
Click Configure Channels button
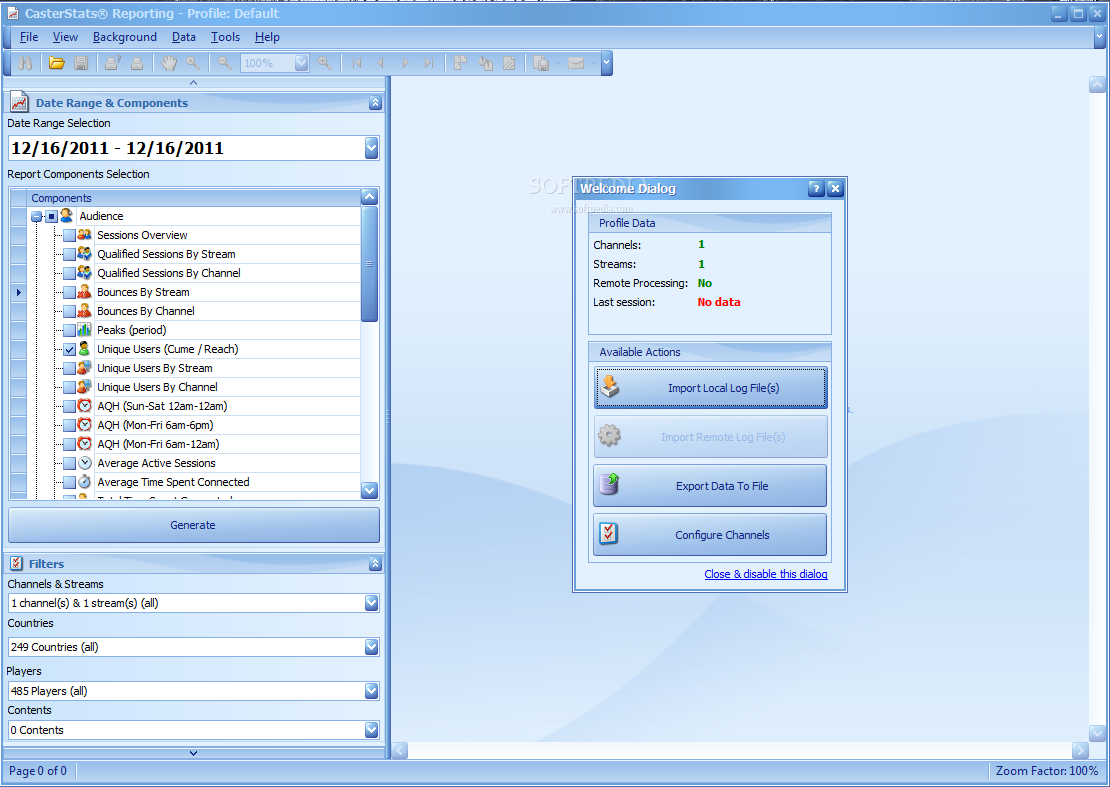point(710,535)
